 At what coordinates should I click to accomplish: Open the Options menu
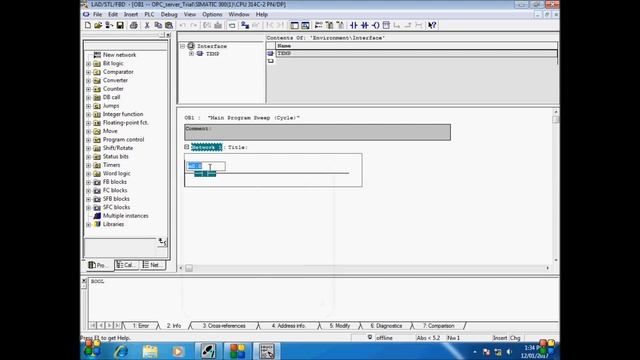(212, 14)
